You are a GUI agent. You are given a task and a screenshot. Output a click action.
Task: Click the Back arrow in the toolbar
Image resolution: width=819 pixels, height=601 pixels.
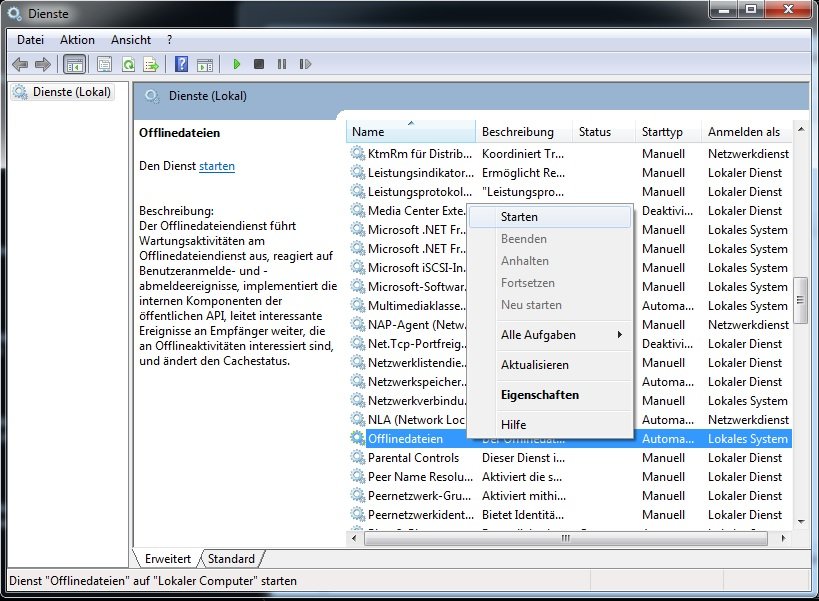pyautogui.click(x=20, y=64)
